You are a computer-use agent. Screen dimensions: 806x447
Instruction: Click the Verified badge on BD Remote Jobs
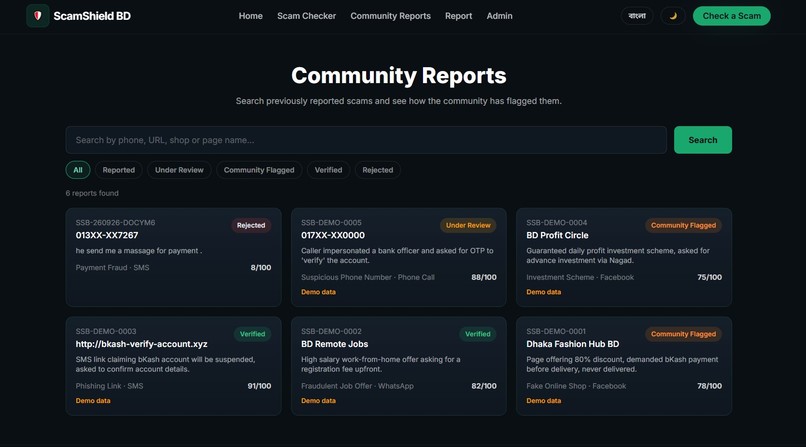(x=478, y=334)
